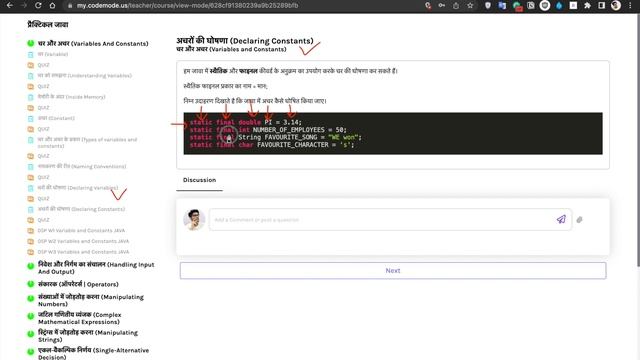Expand the Handling Input And Output section
This screenshot has width=640, height=360.
96,268
